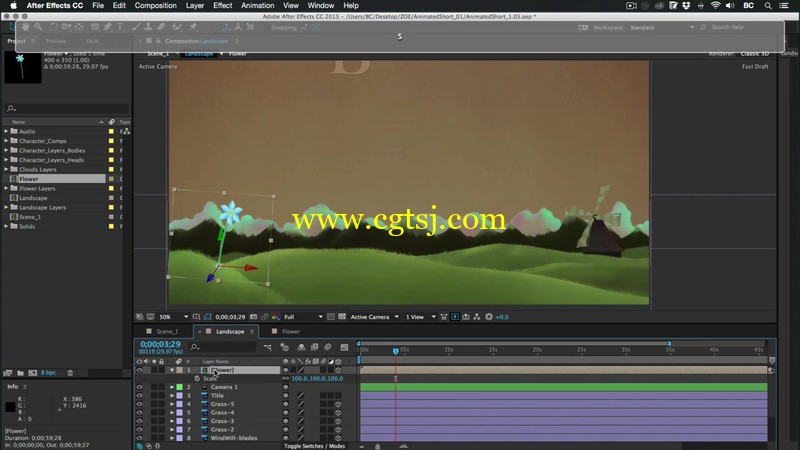Screen dimensions: 800x450
Task: Select the Zoom magnifier tool
Action: point(38,27)
